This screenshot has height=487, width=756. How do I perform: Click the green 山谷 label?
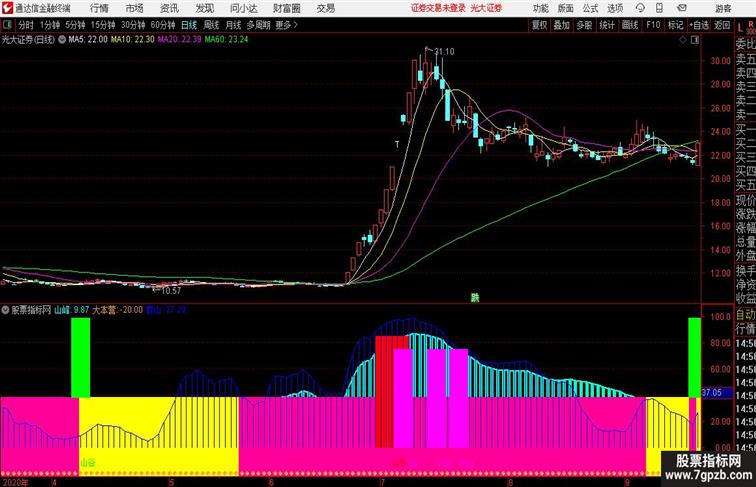click(88, 463)
